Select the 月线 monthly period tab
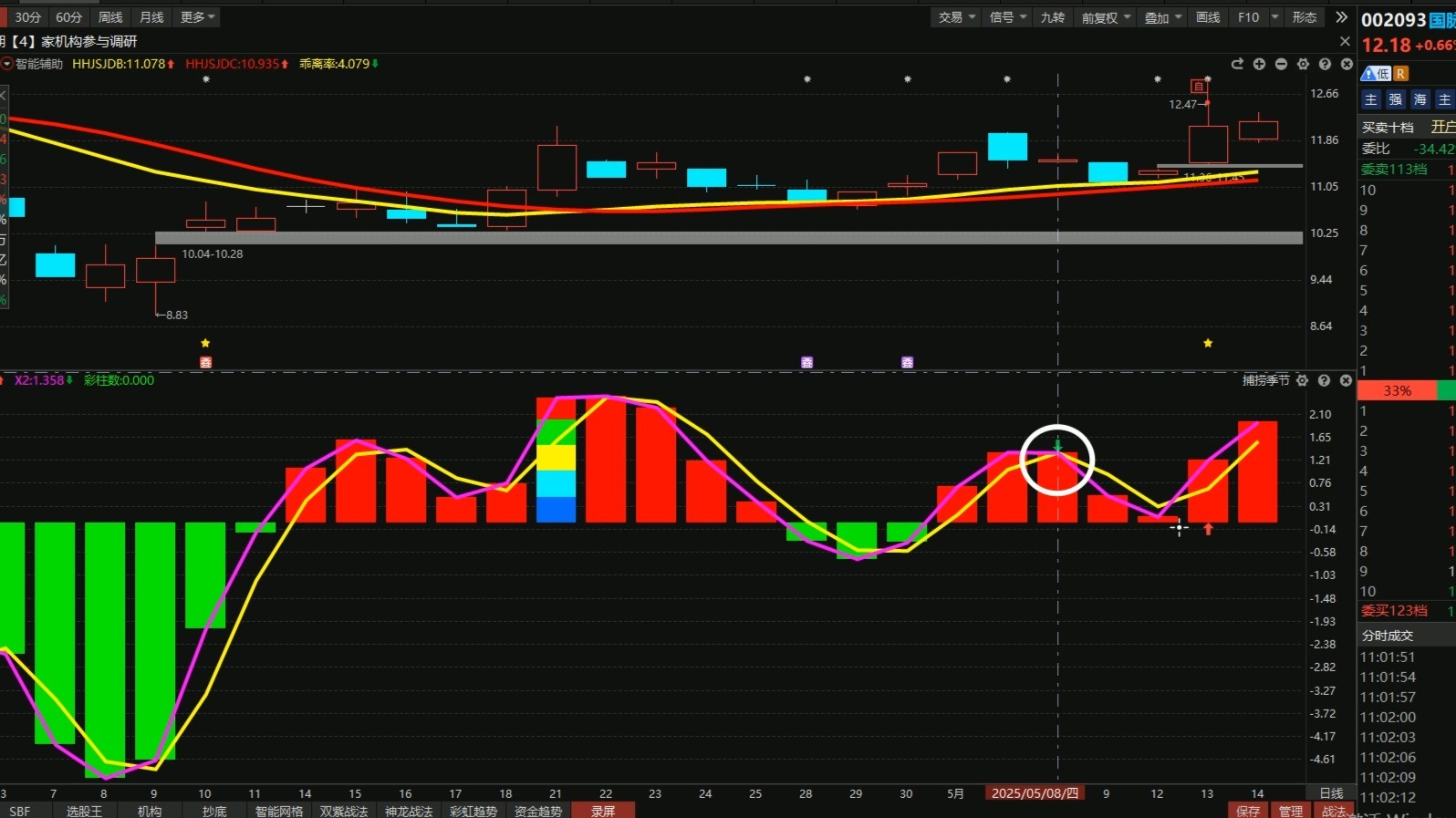This screenshot has height=818, width=1456. (x=151, y=17)
